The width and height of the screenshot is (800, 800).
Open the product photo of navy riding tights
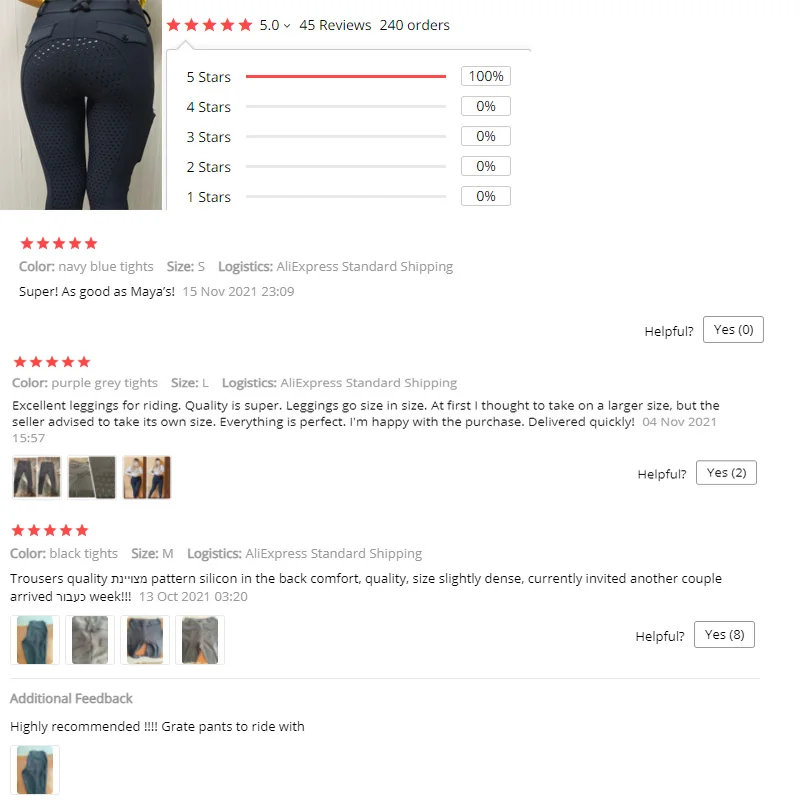[81, 105]
